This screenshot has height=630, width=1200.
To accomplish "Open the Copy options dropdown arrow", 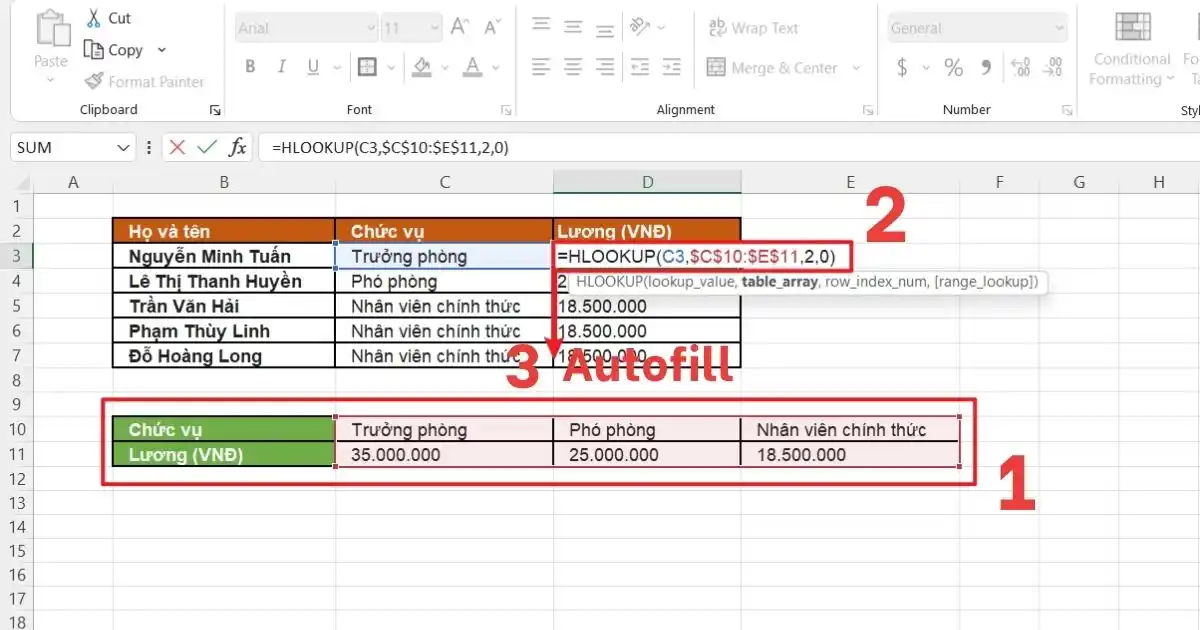I will pos(161,50).
